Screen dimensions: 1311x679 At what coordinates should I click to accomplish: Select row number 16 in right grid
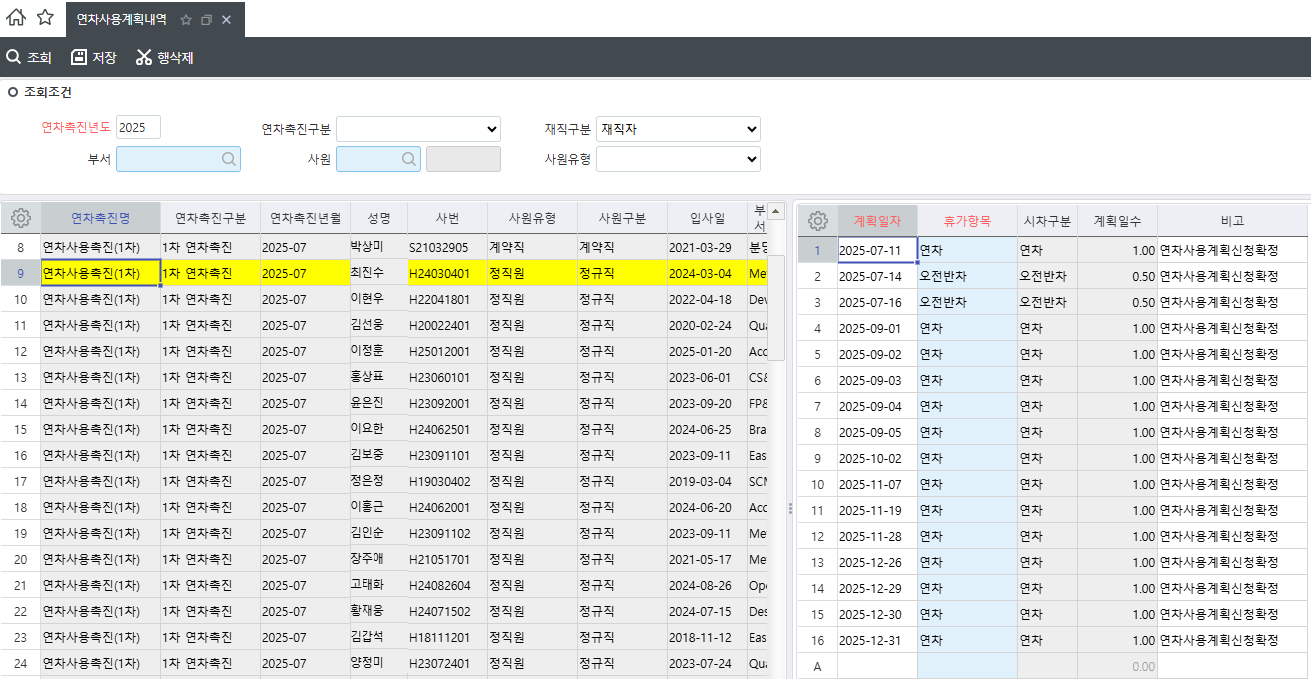[817, 640]
